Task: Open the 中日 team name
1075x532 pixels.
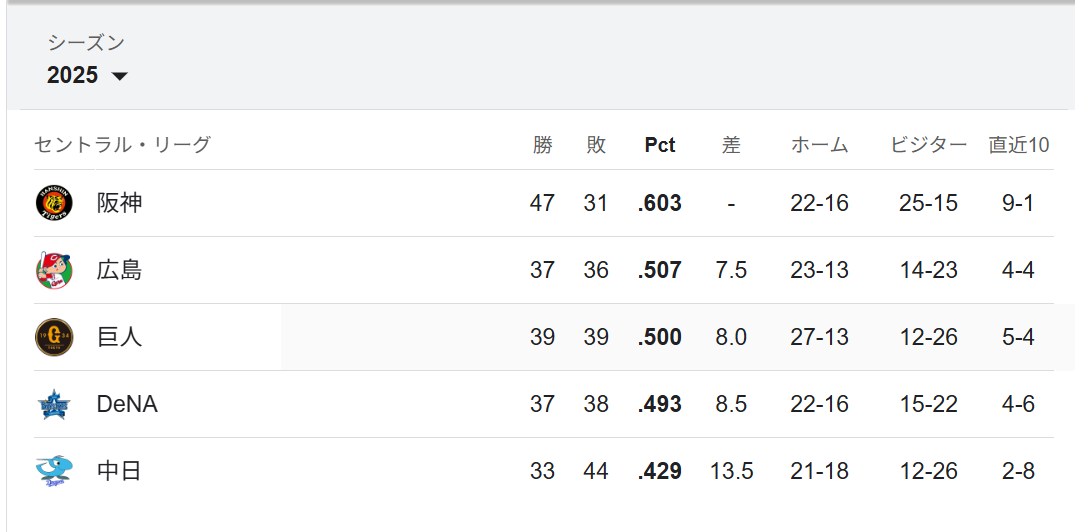Action: pyautogui.click(x=119, y=471)
